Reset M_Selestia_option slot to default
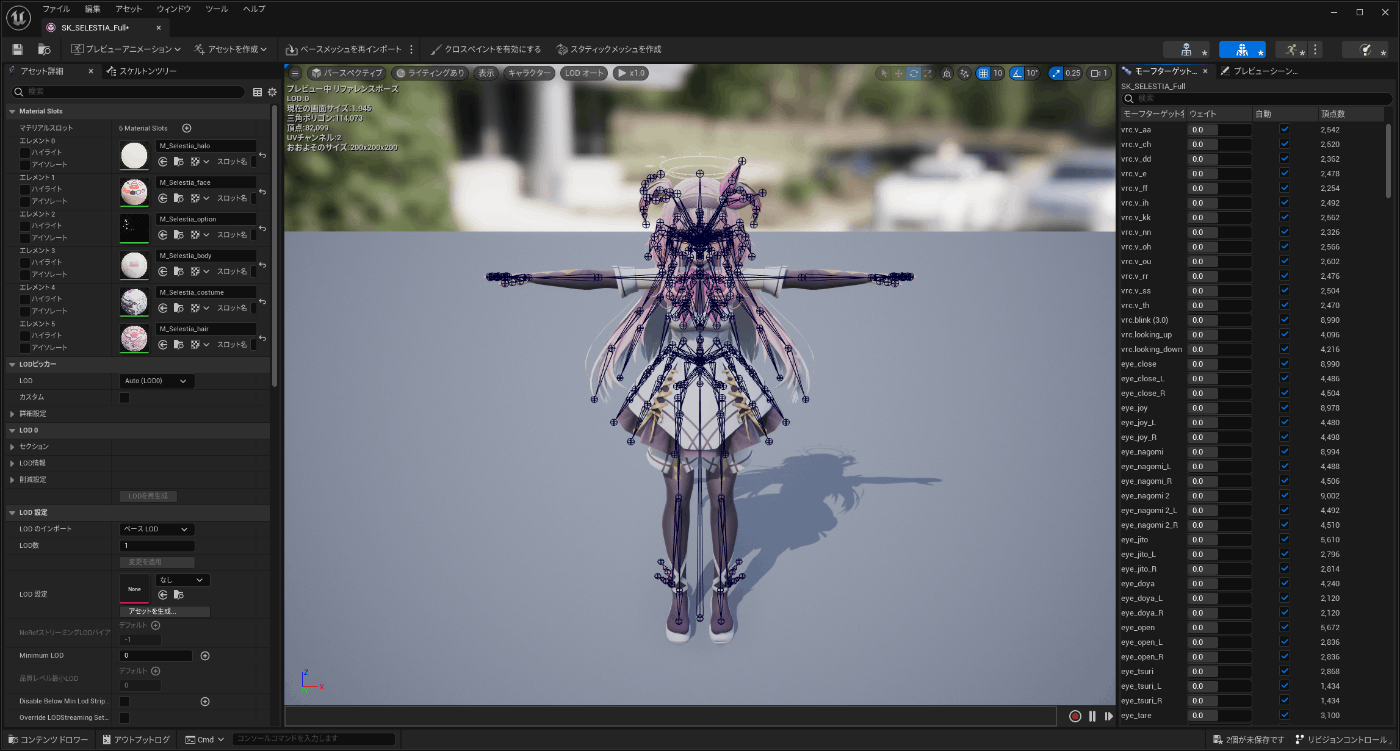Image resolution: width=1400 pixels, height=751 pixels. pos(262,229)
